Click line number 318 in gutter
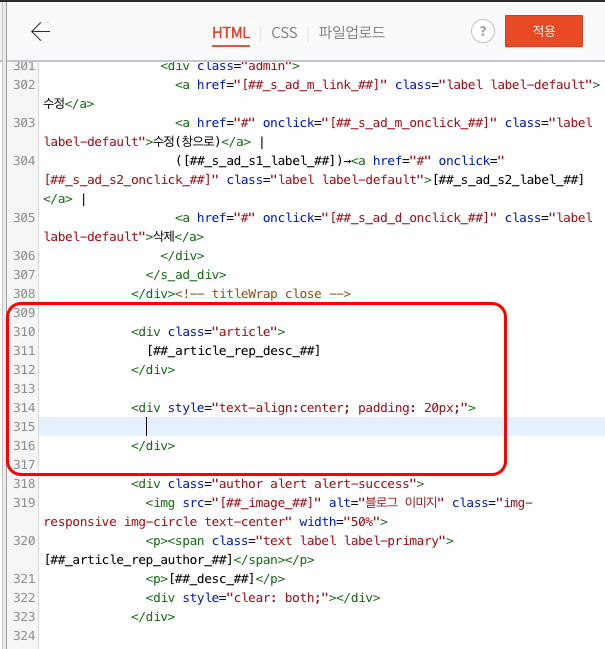 (24, 483)
